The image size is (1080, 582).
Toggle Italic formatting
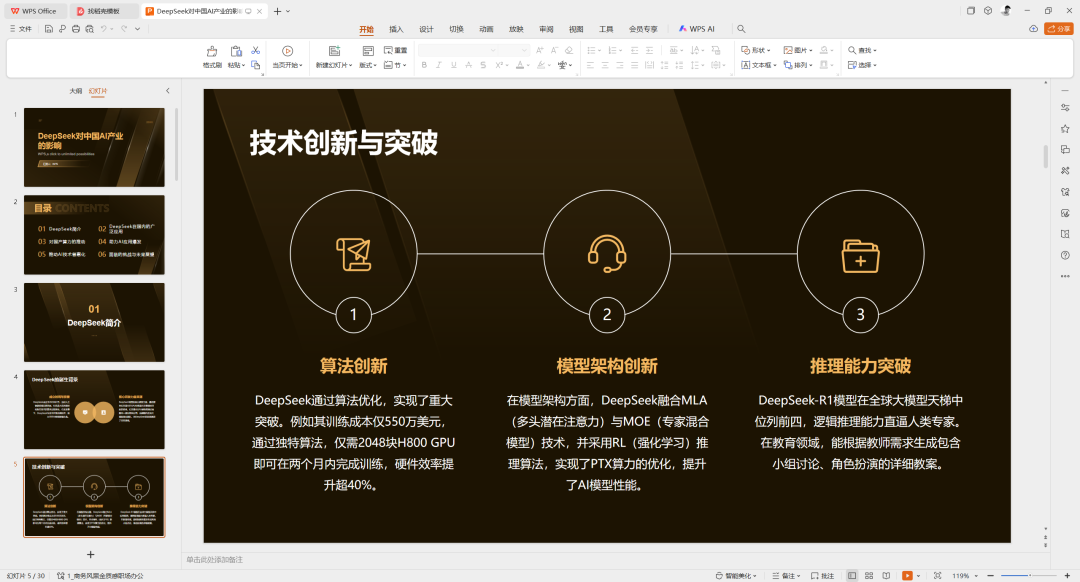click(x=439, y=65)
